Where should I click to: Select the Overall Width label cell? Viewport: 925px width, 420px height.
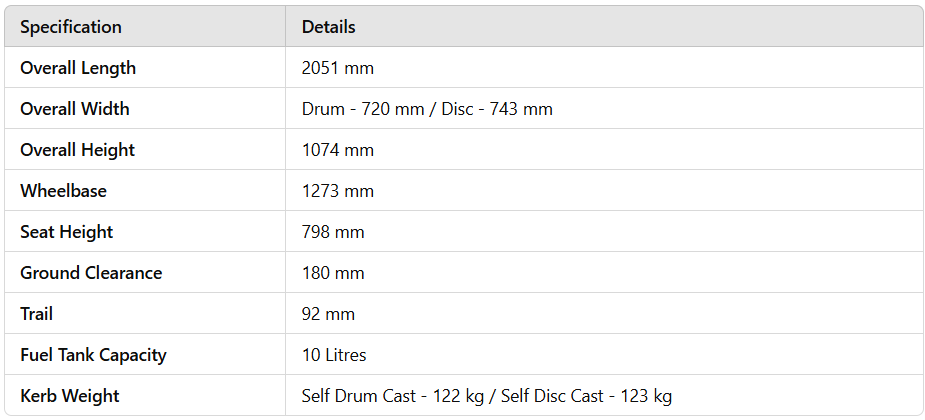pyautogui.click(x=75, y=109)
